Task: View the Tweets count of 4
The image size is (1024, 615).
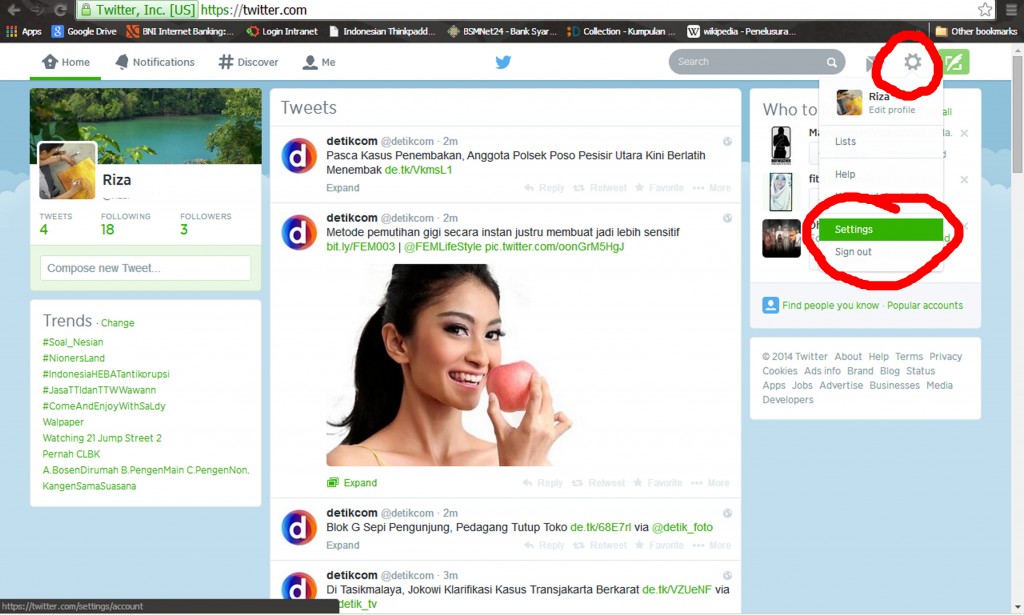Action: [56, 224]
